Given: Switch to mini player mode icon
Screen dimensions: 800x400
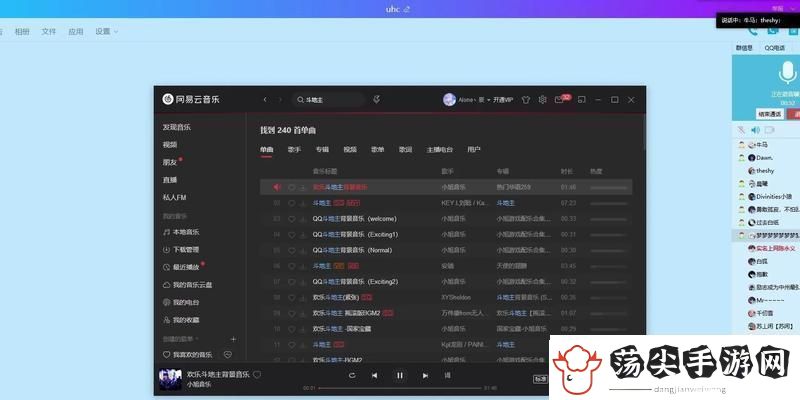Looking at the screenshot, I should 581,99.
